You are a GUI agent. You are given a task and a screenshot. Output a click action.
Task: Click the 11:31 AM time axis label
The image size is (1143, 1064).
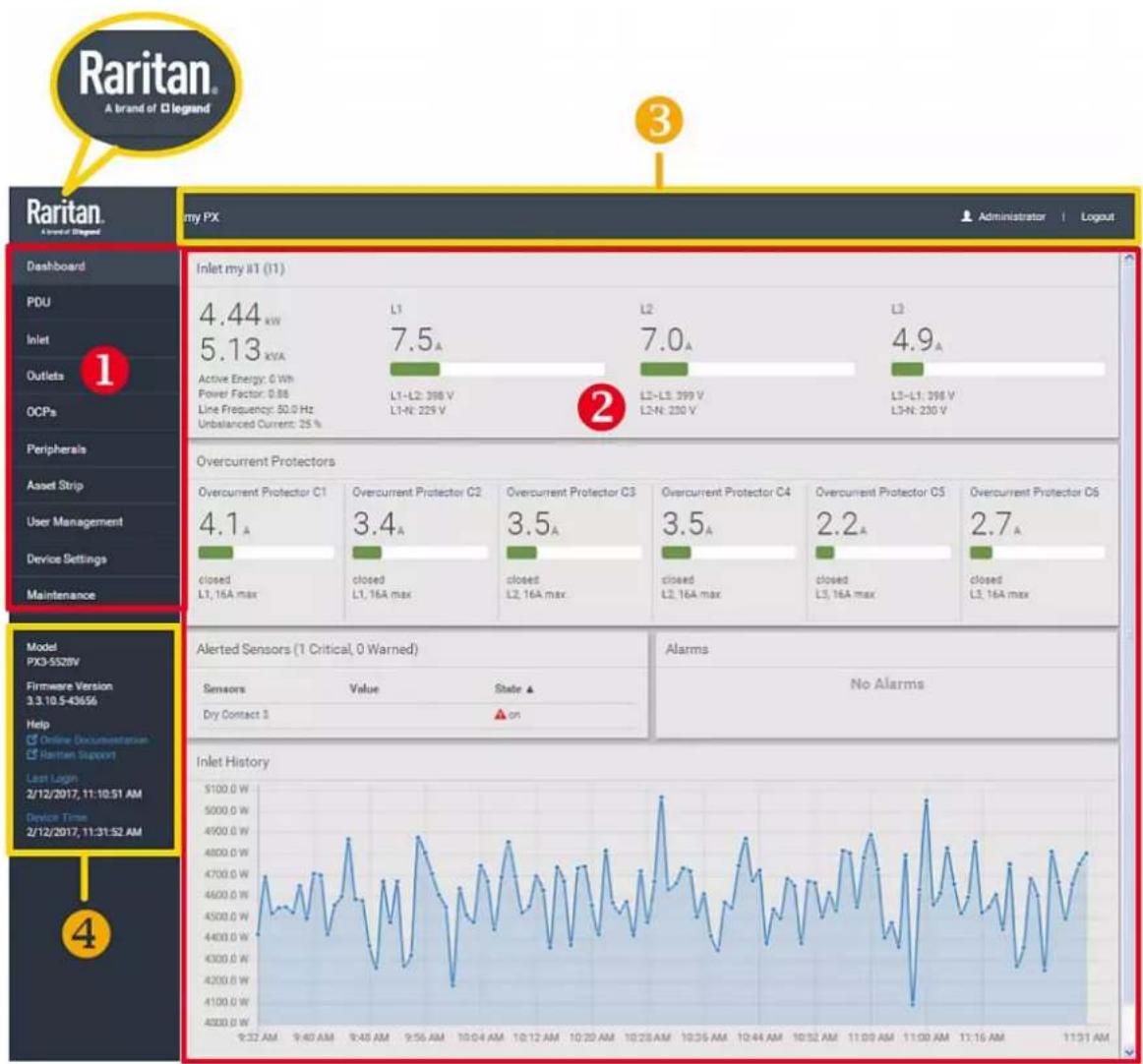click(x=1086, y=1037)
